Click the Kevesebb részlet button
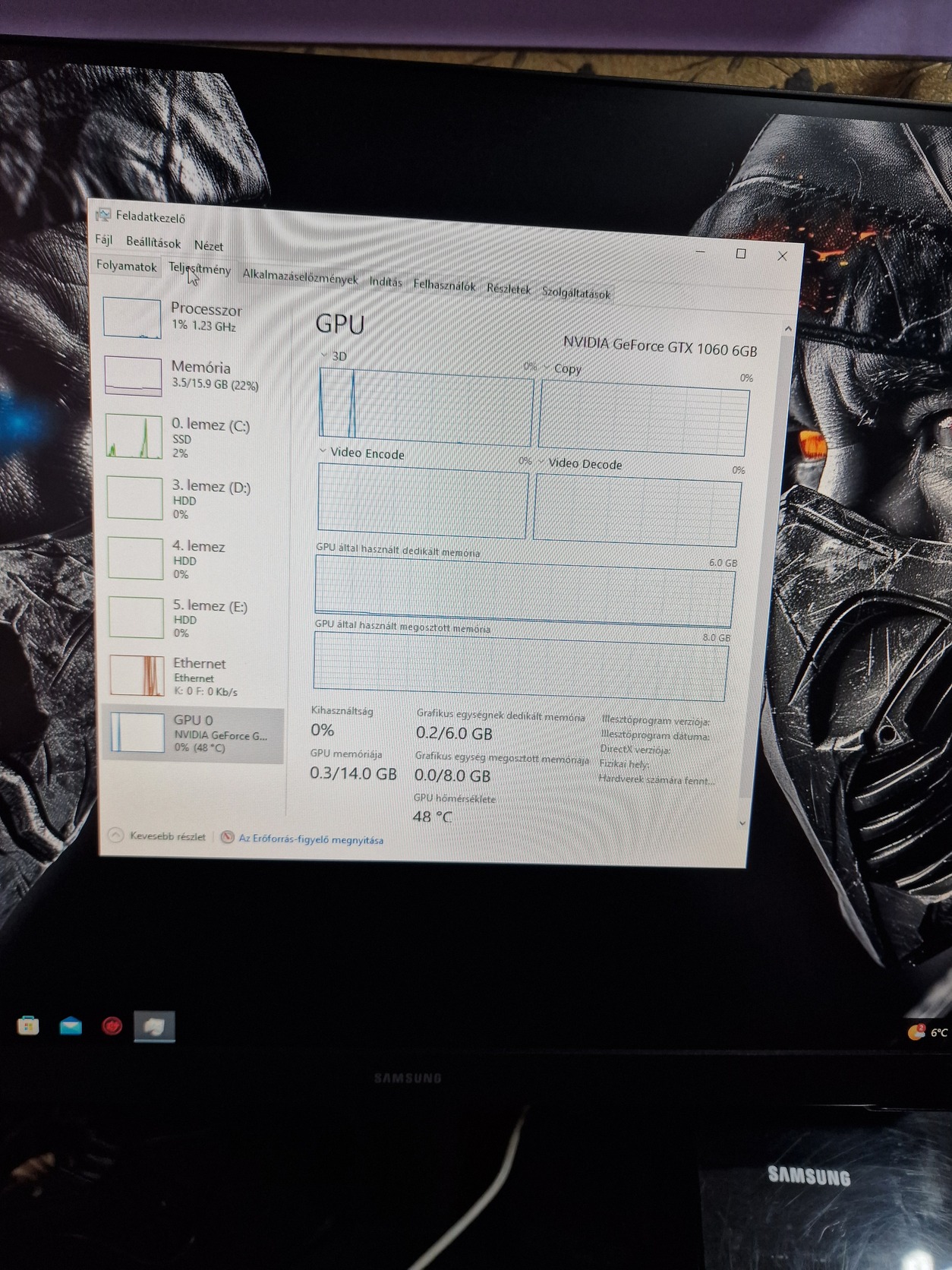Viewport: 952px width, 1270px height. pos(158,836)
